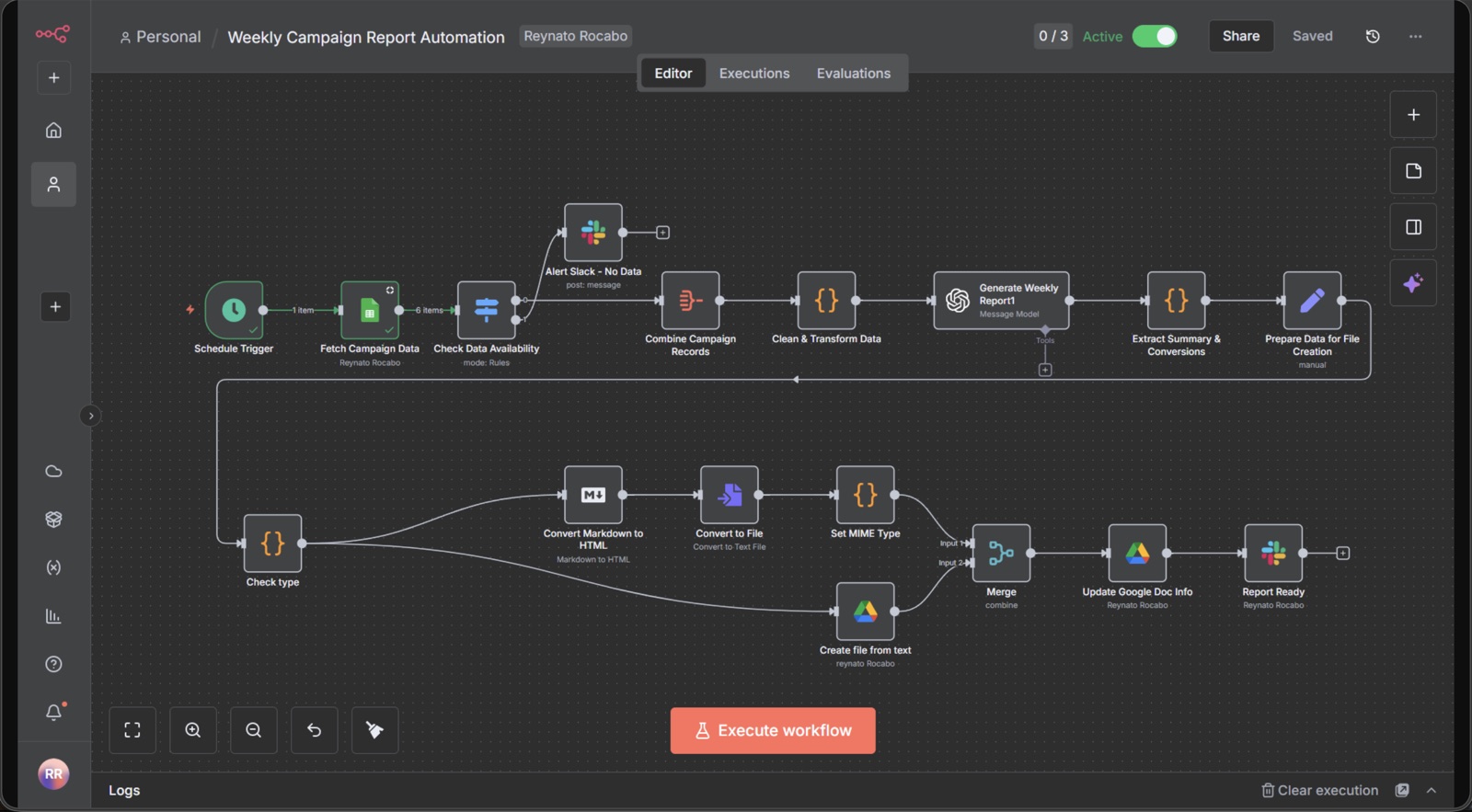
Task: Select the Generate Weekly Report1 OpenAI node
Action: click(x=1001, y=301)
